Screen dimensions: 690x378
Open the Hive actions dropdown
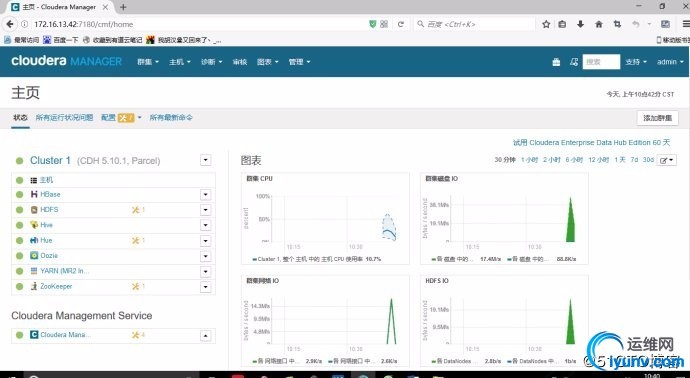click(x=206, y=225)
